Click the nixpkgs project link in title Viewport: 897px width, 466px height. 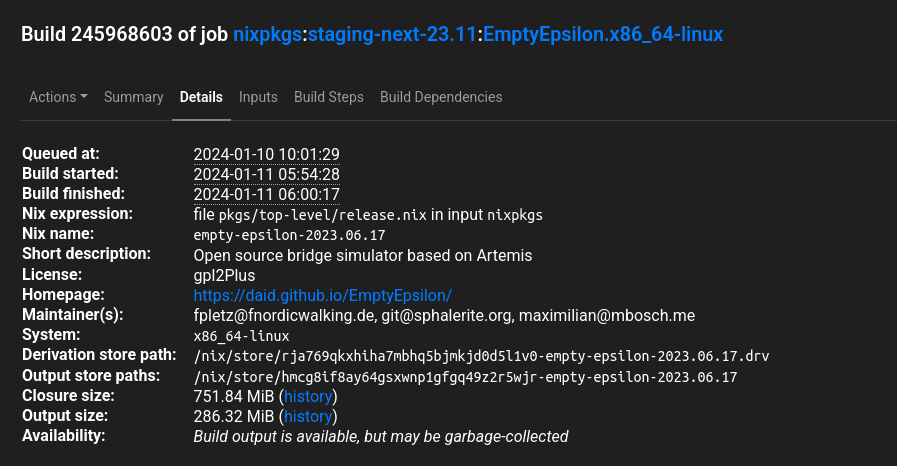(x=268, y=34)
